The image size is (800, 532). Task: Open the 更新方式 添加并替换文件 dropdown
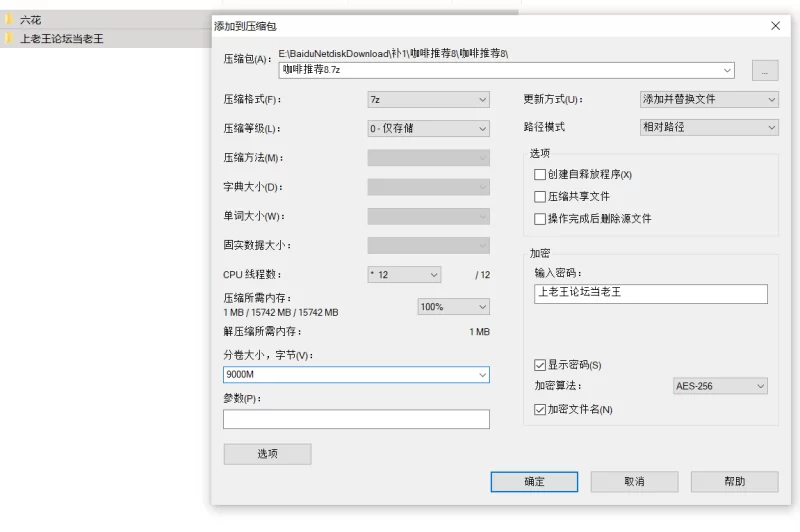(709, 99)
